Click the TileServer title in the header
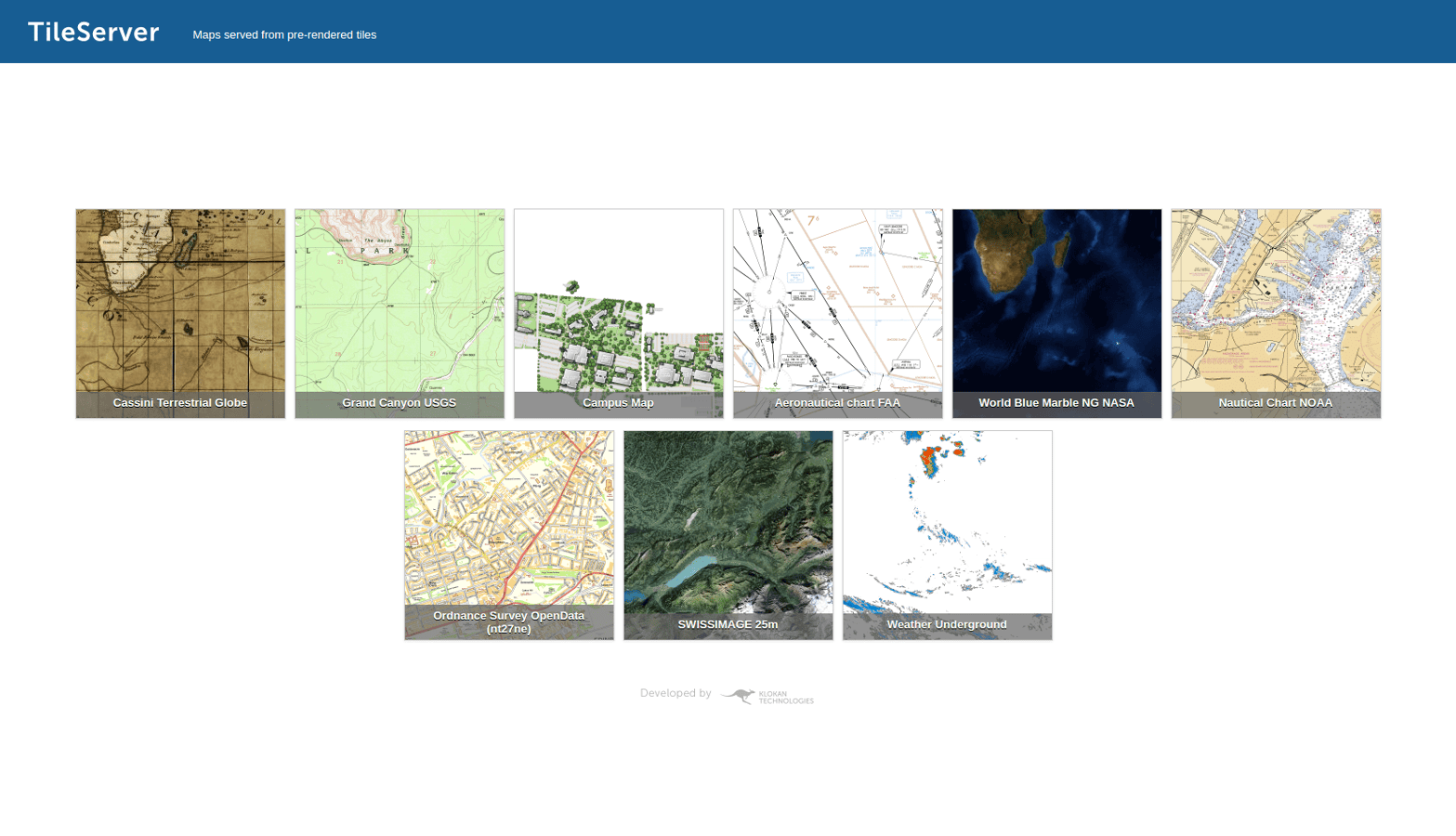Screen dimensions: 1456x836 click(x=93, y=31)
